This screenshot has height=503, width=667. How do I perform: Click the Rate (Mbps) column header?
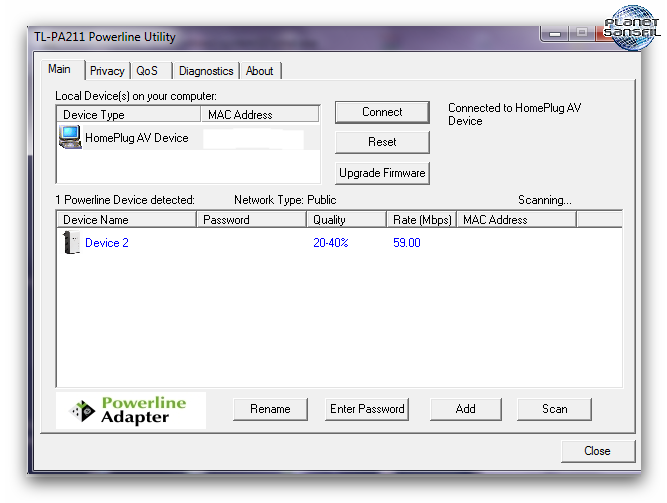coord(422,220)
